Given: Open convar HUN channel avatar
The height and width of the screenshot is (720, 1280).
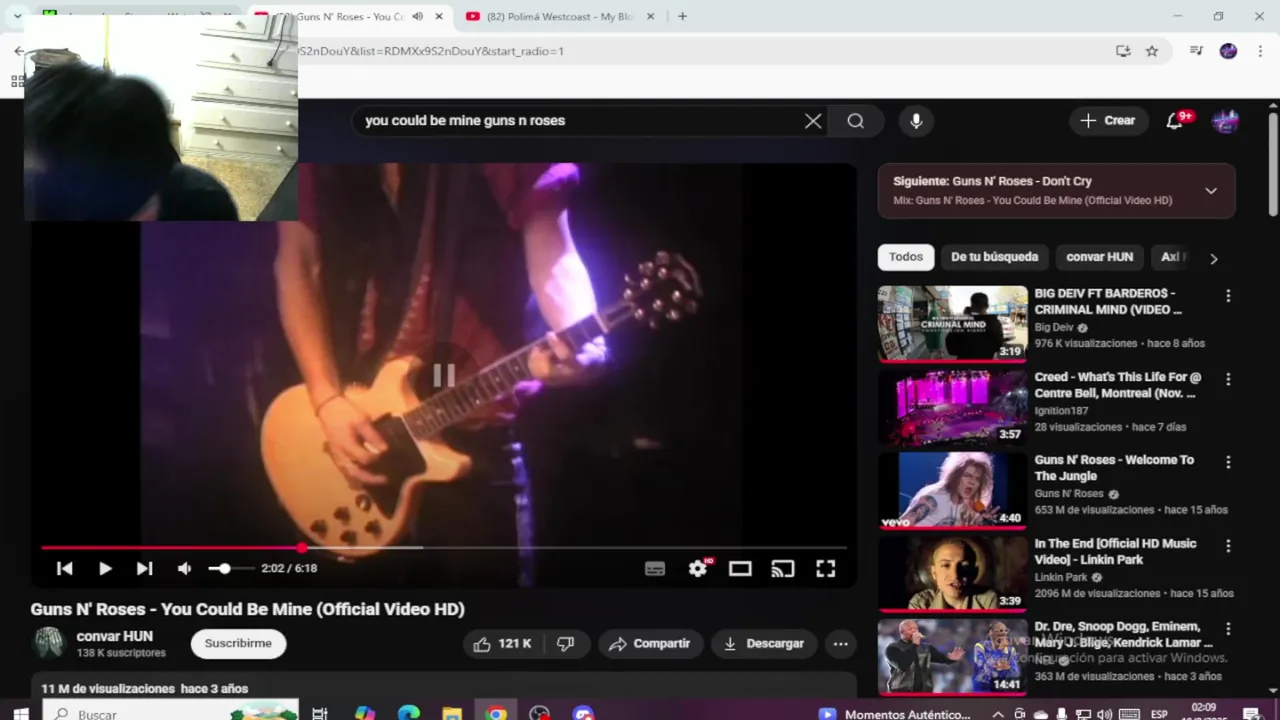Looking at the screenshot, I should click(x=48, y=643).
